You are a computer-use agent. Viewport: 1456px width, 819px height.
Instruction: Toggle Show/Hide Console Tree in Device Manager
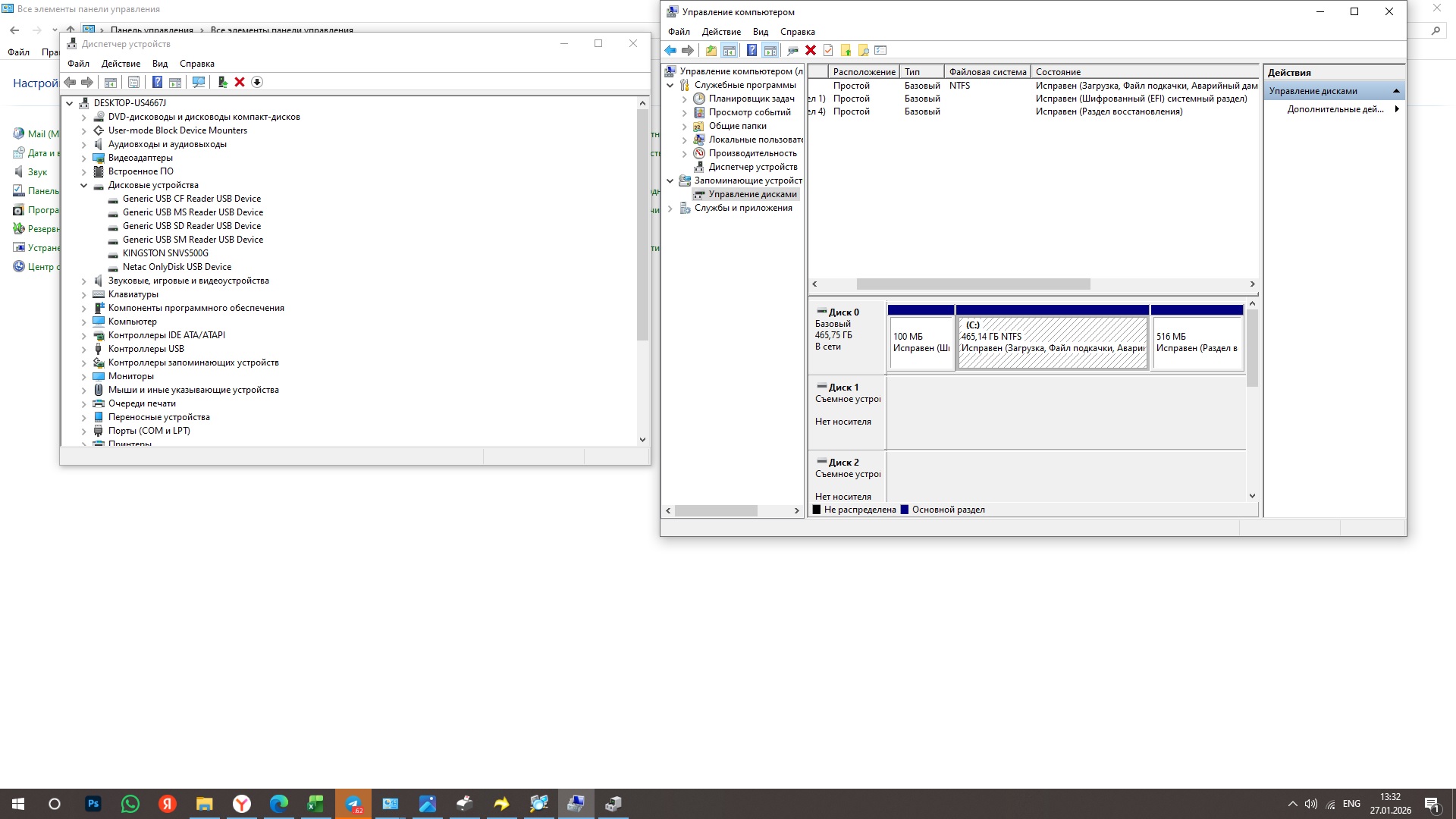click(111, 82)
